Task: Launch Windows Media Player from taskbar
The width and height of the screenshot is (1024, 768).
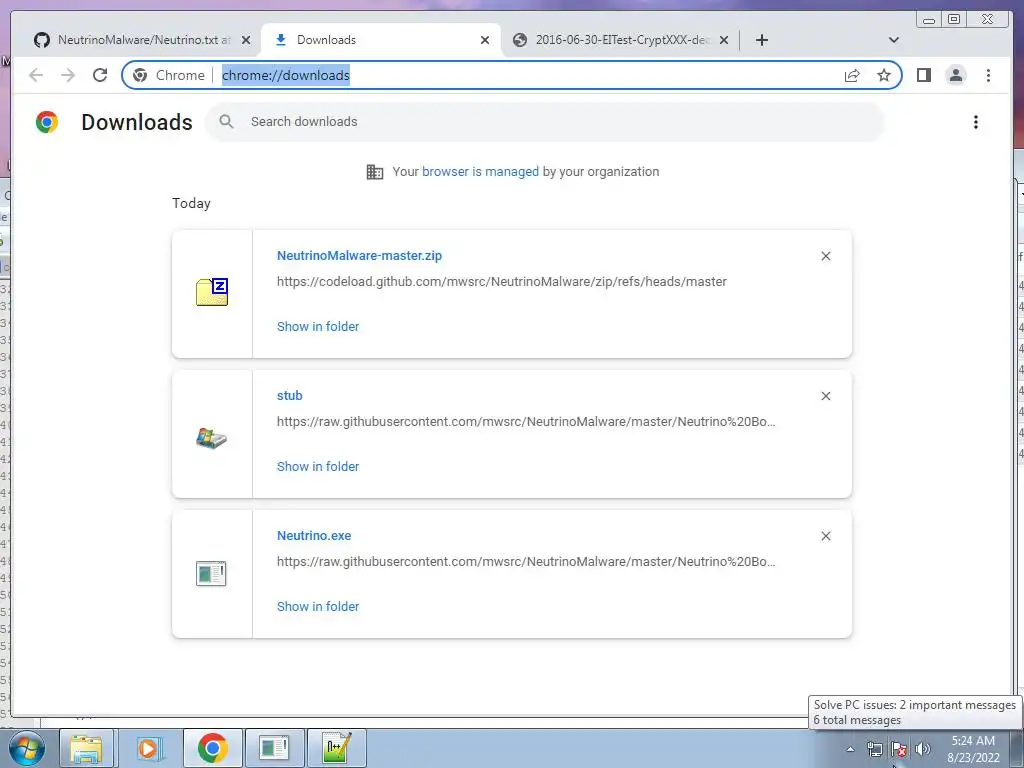Action: (148, 748)
